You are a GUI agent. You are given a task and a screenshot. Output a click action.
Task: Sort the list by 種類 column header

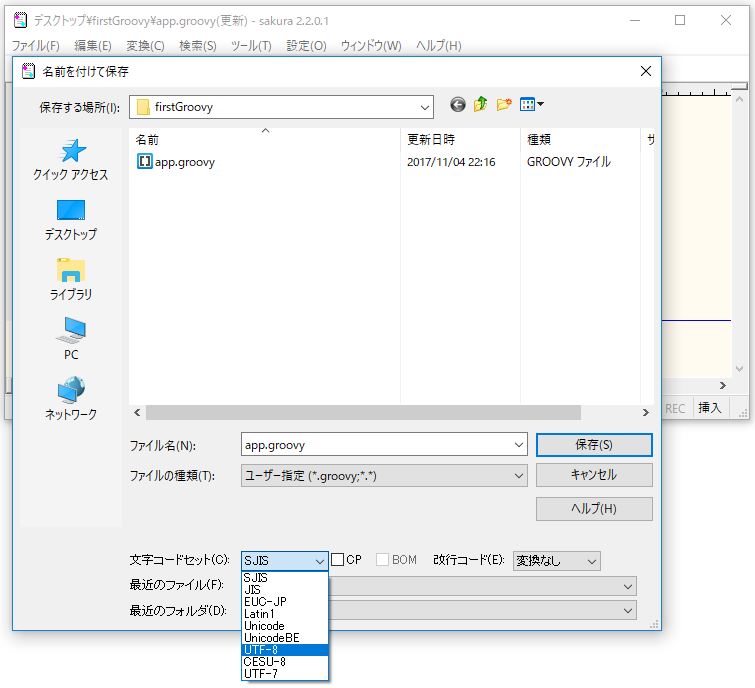(x=580, y=139)
